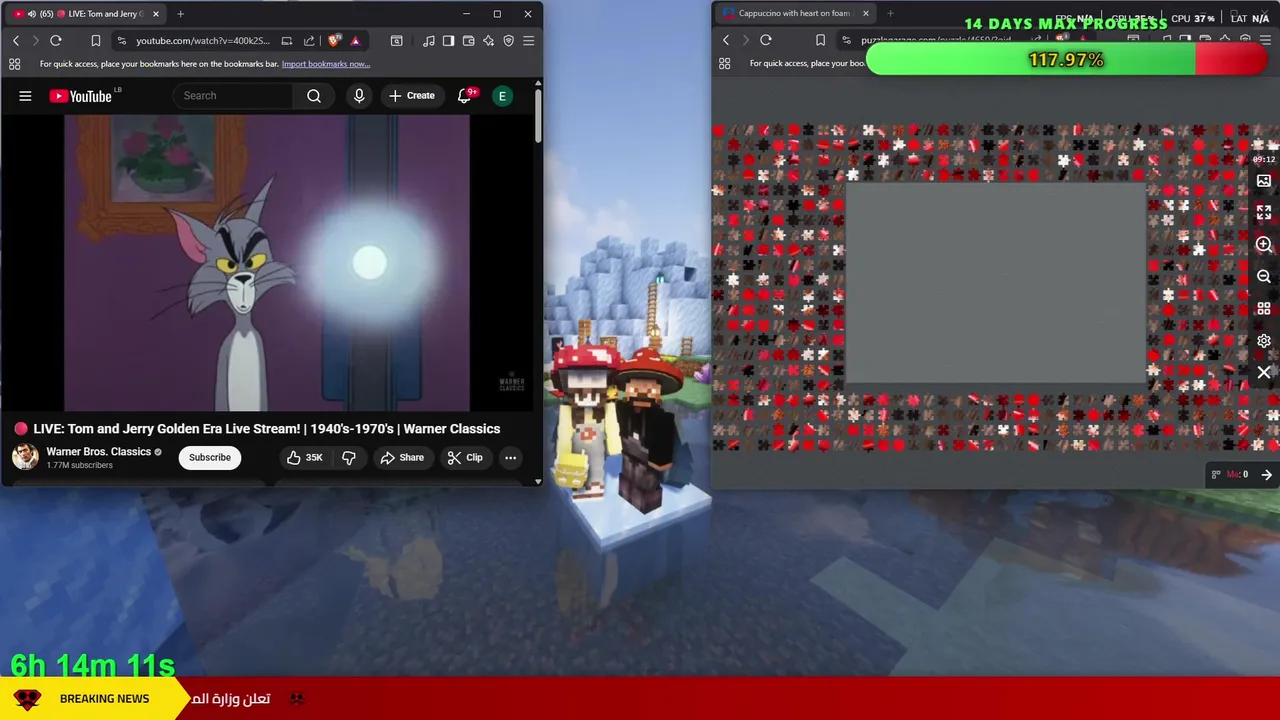Select the LIVE: Tom and Jerry tab
This screenshot has height=720, width=1280.
[x=88, y=14]
